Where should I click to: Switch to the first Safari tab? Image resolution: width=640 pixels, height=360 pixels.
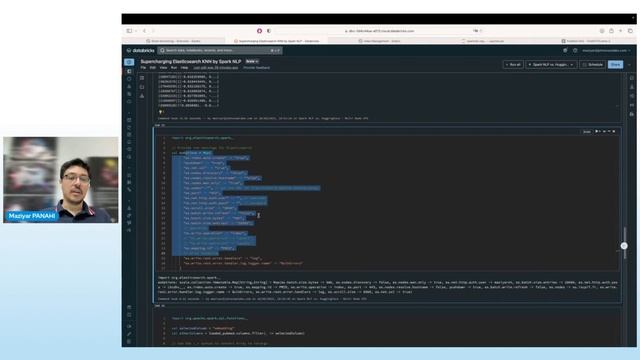173,41
